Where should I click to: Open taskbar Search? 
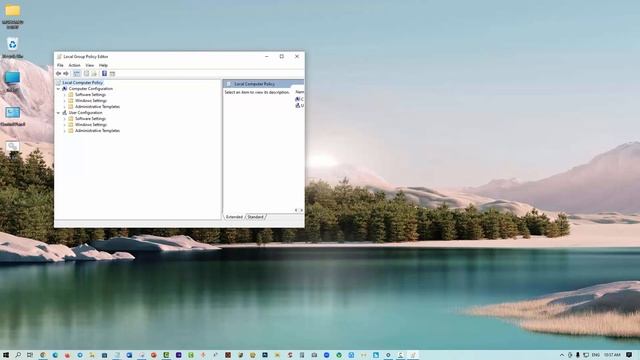18,355
